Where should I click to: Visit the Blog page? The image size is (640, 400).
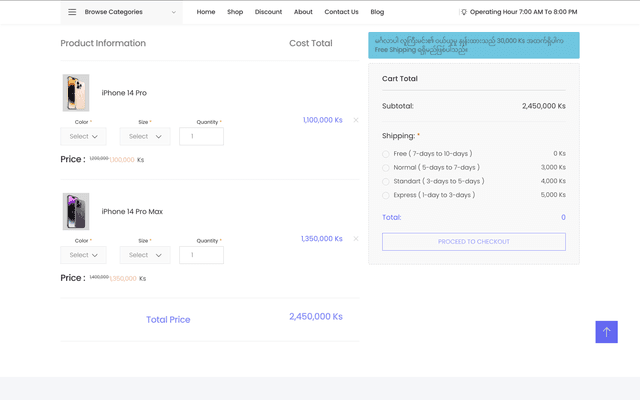click(377, 12)
